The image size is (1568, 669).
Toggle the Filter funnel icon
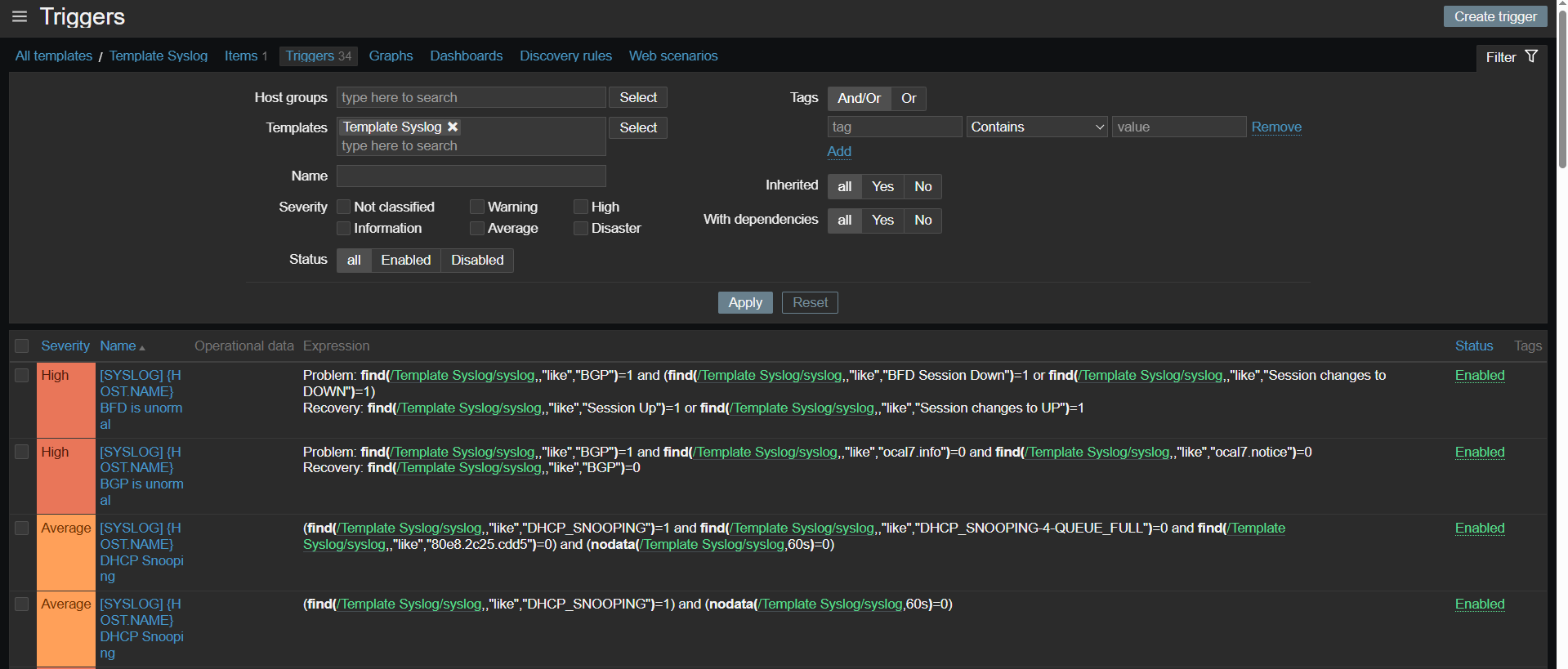point(1531,56)
